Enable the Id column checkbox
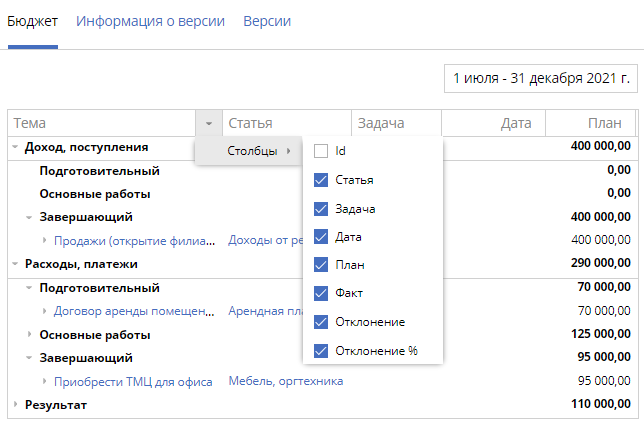Screen dimensions: 644x422 coord(320,151)
